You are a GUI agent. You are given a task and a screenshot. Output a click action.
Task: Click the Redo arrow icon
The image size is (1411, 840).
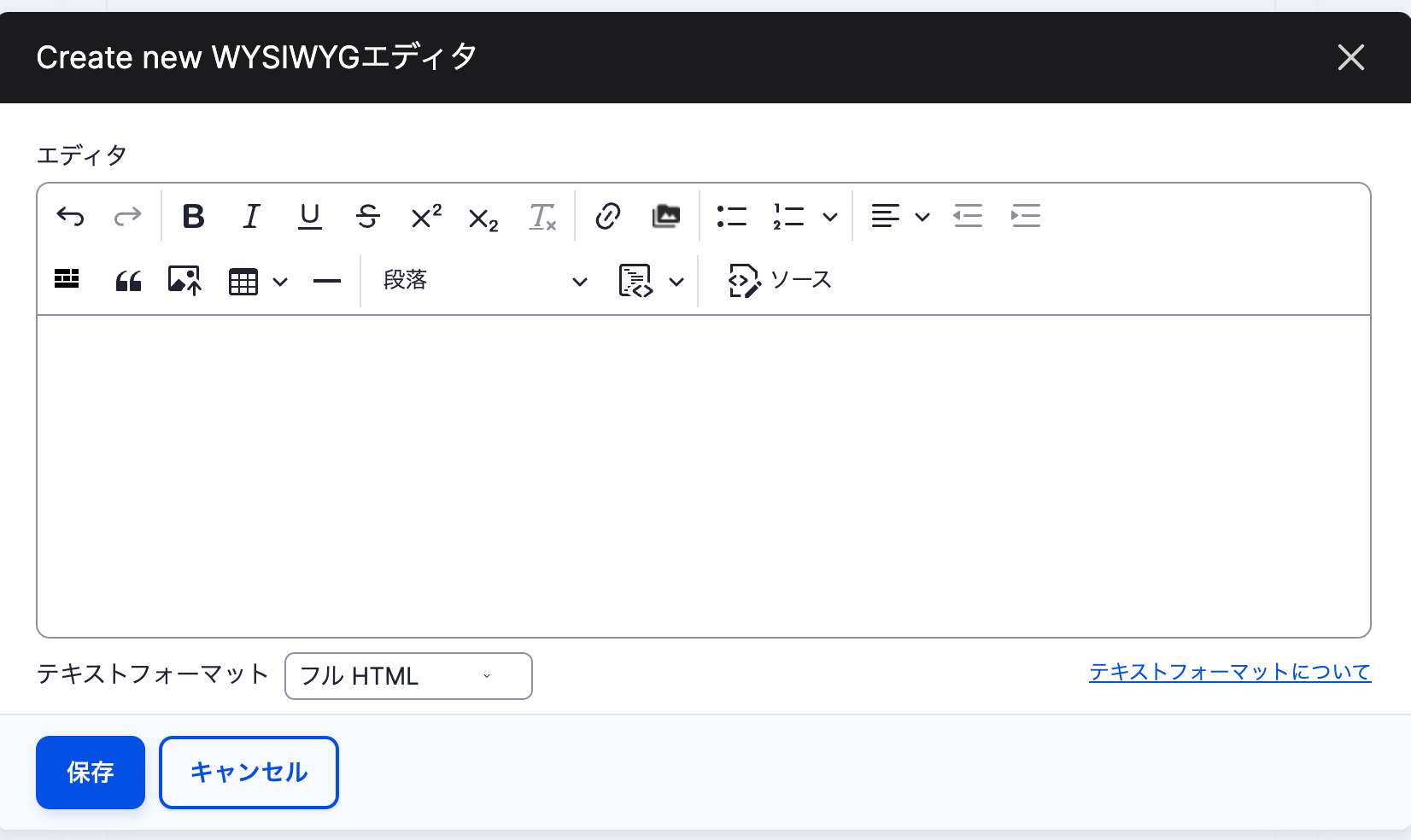(x=128, y=217)
